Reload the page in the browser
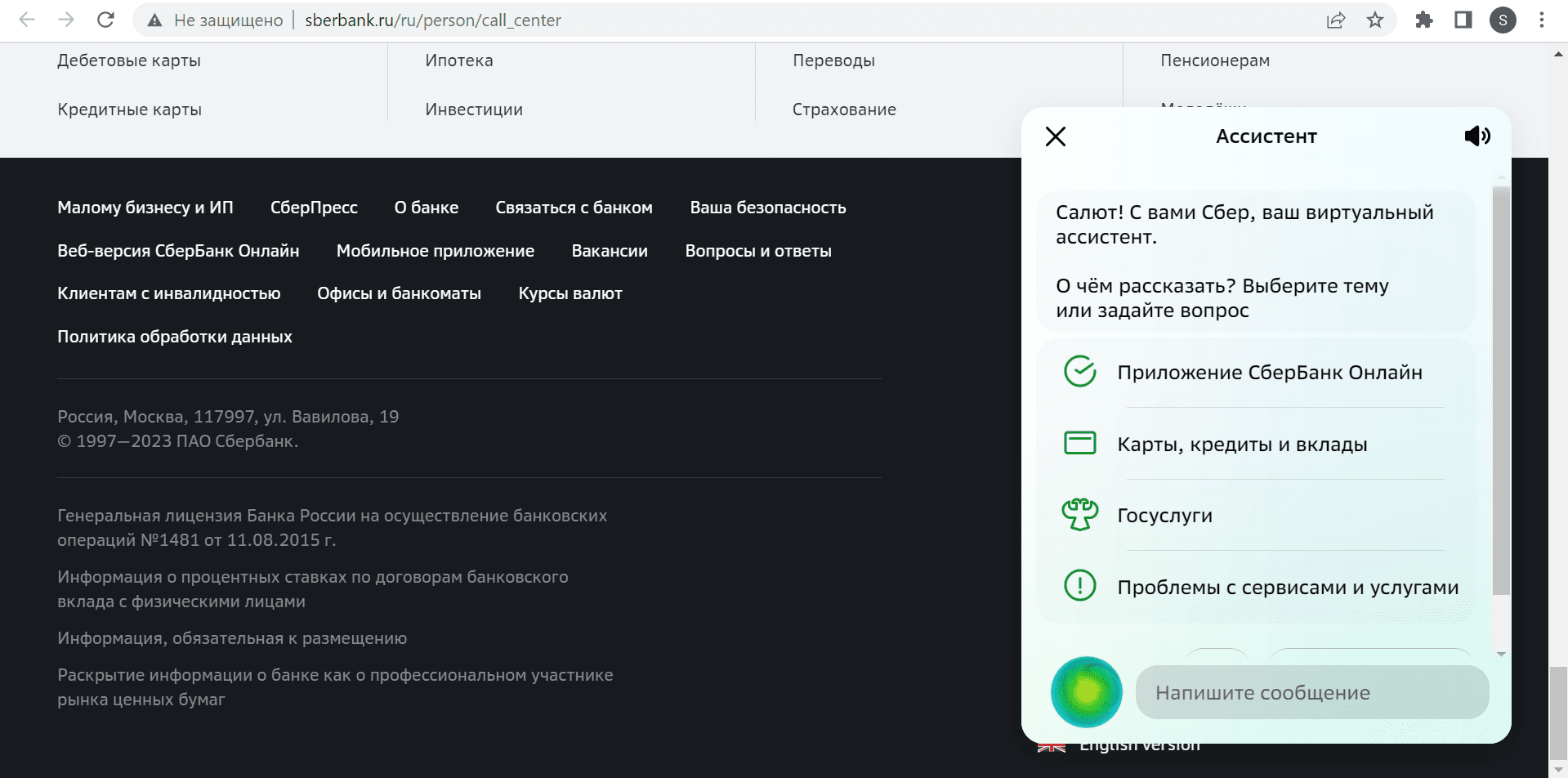This screenshot has width=1568, height=778. (x=105, y=20)
